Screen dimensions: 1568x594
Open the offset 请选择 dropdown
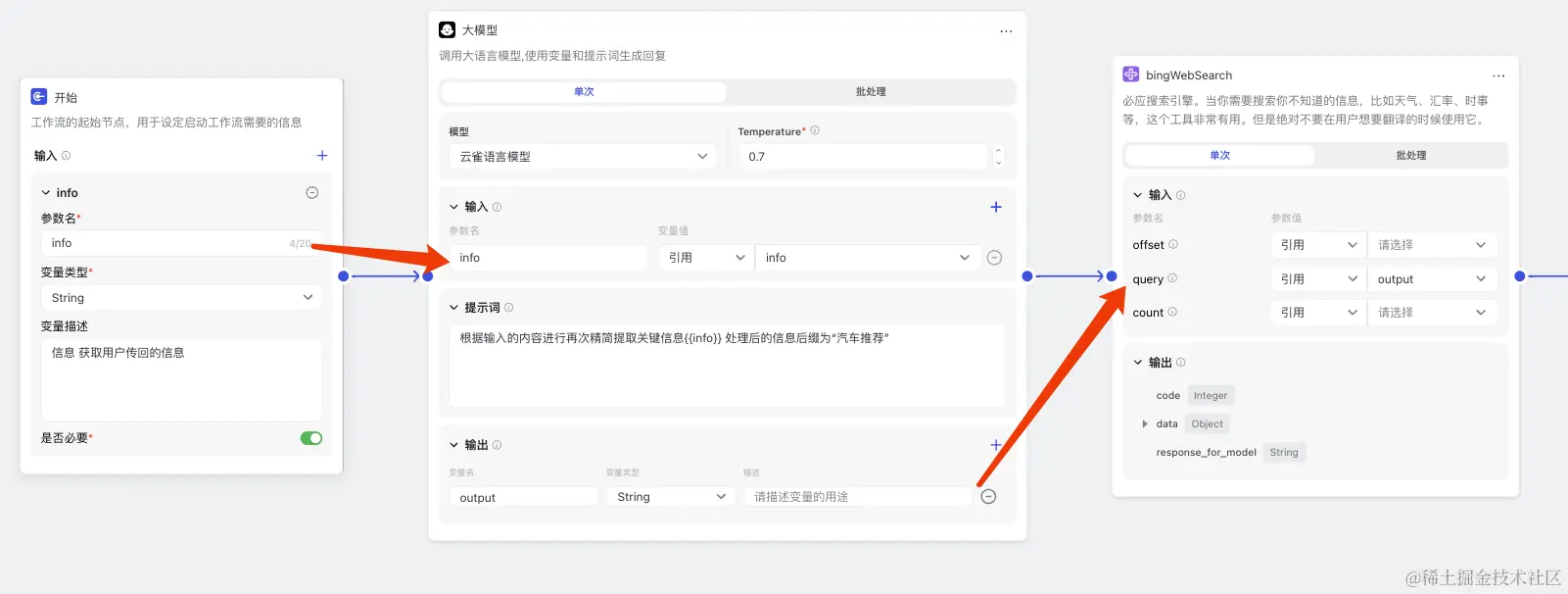coord(1432,245)
